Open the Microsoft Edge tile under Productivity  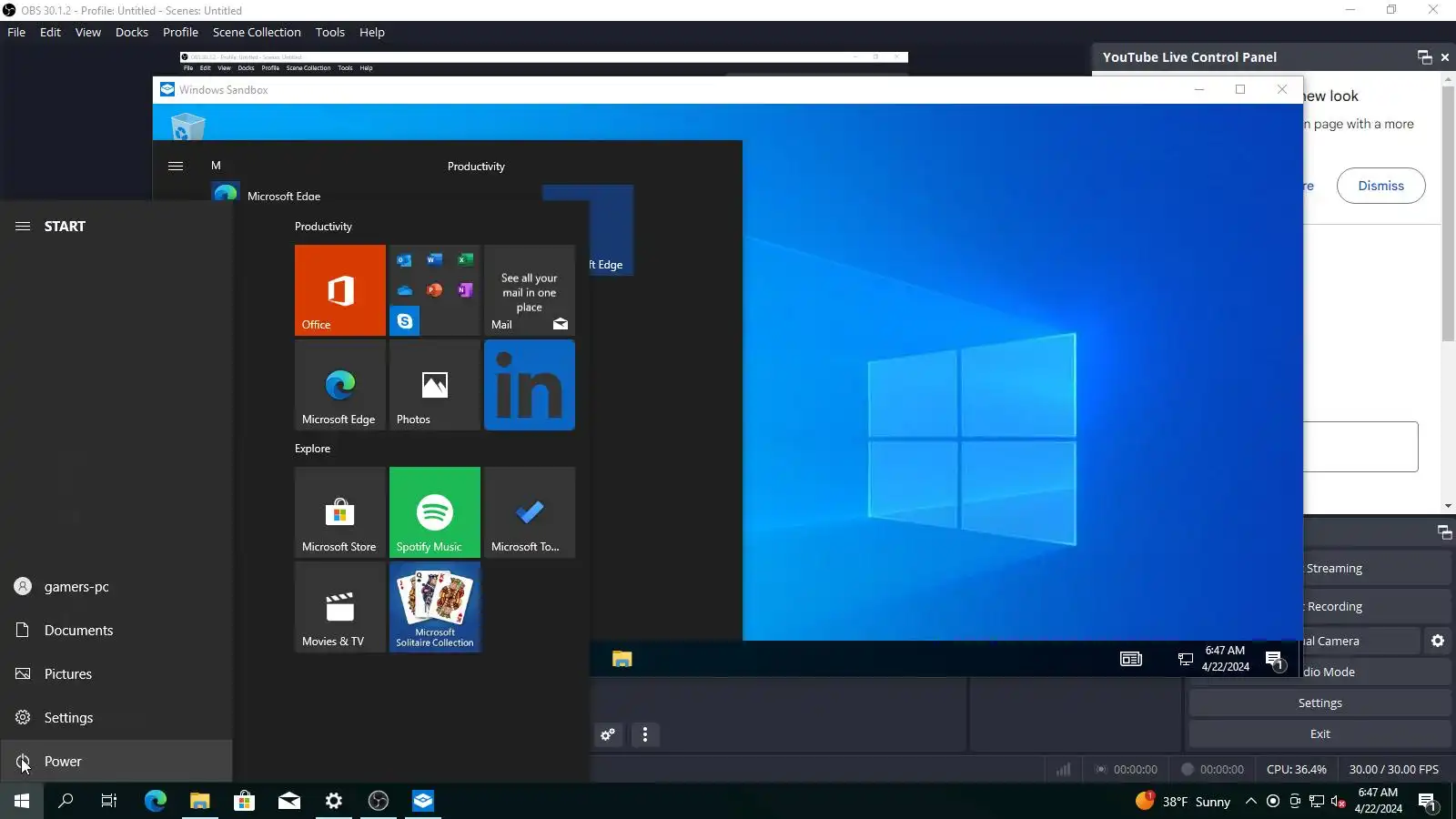tap(339, 385)
